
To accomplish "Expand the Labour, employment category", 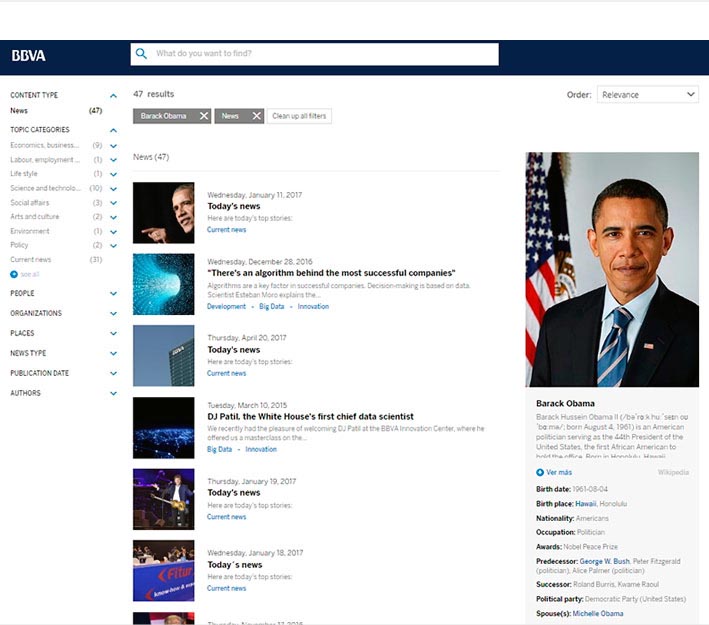I will [113, 160].
